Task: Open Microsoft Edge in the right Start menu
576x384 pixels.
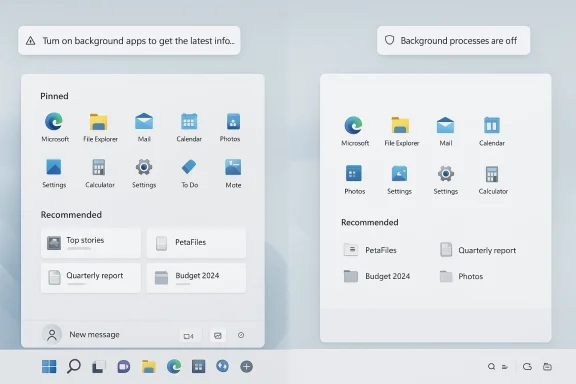Action: (353, 125)
